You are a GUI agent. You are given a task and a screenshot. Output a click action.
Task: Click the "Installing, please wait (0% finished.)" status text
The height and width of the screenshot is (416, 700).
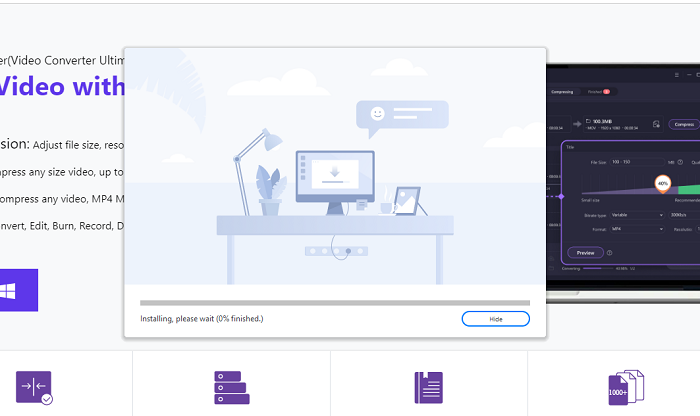pos(202,319)
